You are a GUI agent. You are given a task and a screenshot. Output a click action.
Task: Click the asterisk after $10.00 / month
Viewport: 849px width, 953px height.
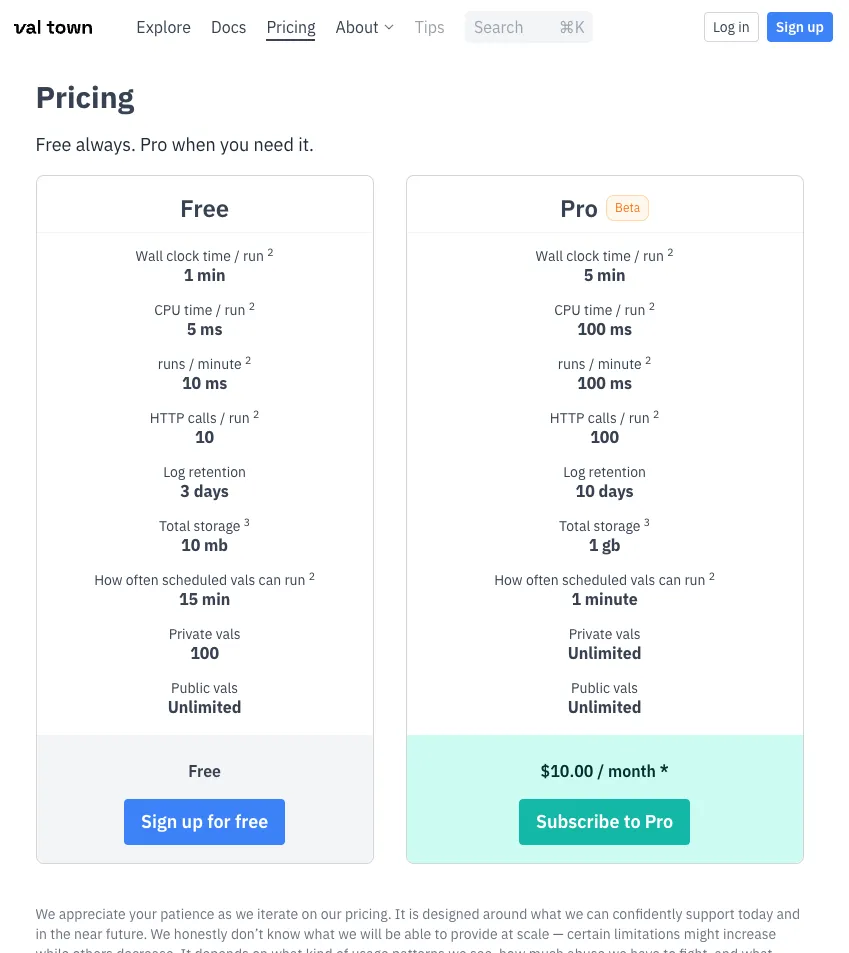[664, 771]
